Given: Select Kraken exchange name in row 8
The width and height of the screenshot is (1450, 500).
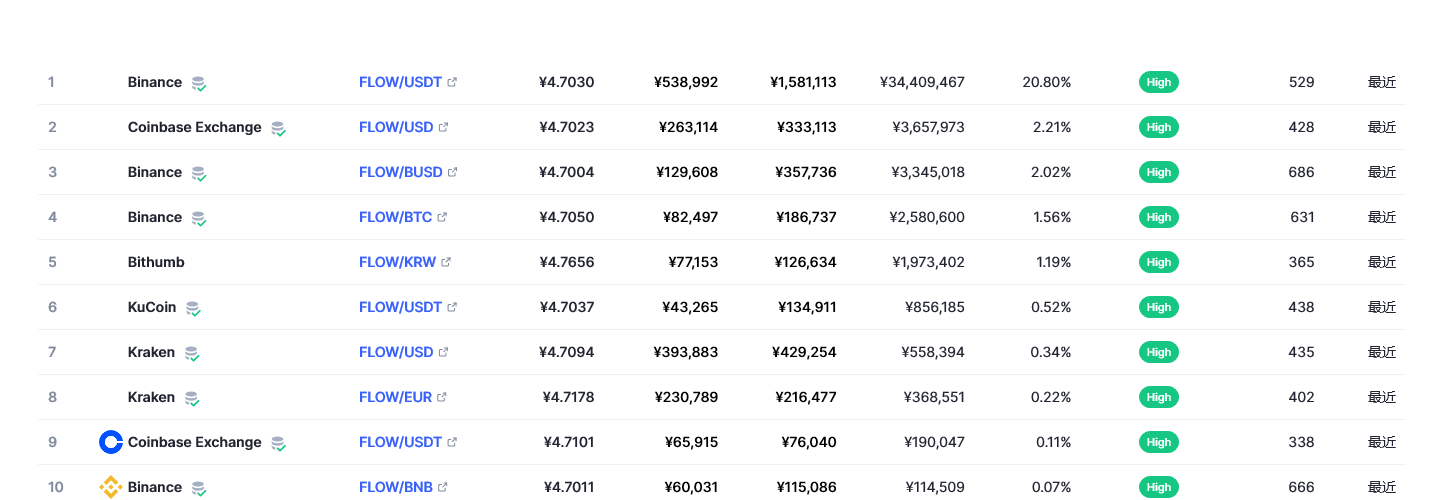Looking at the screenshot, I should [151, 397].
